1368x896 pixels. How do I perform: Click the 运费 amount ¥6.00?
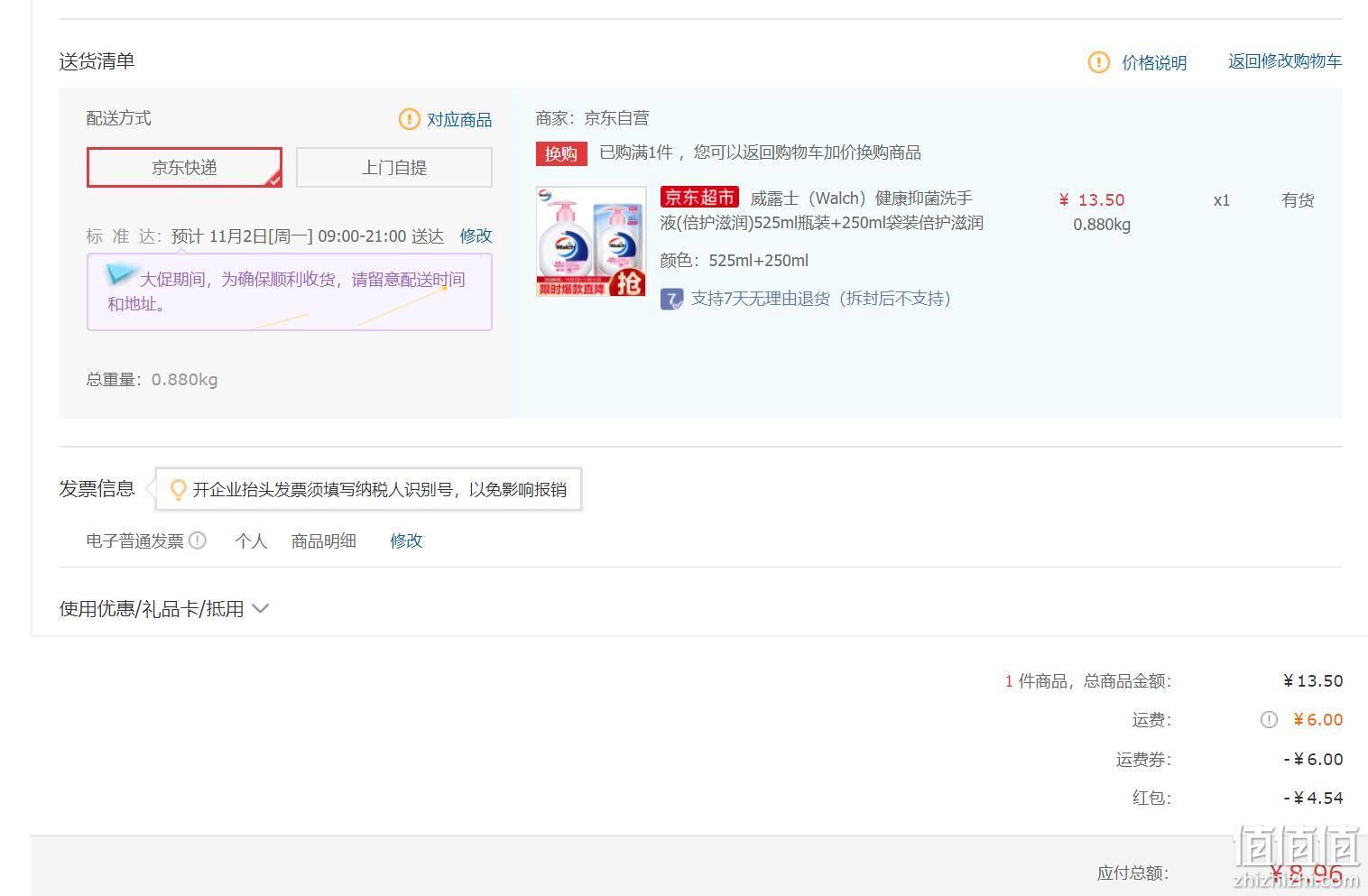(x=1317, y=719)
